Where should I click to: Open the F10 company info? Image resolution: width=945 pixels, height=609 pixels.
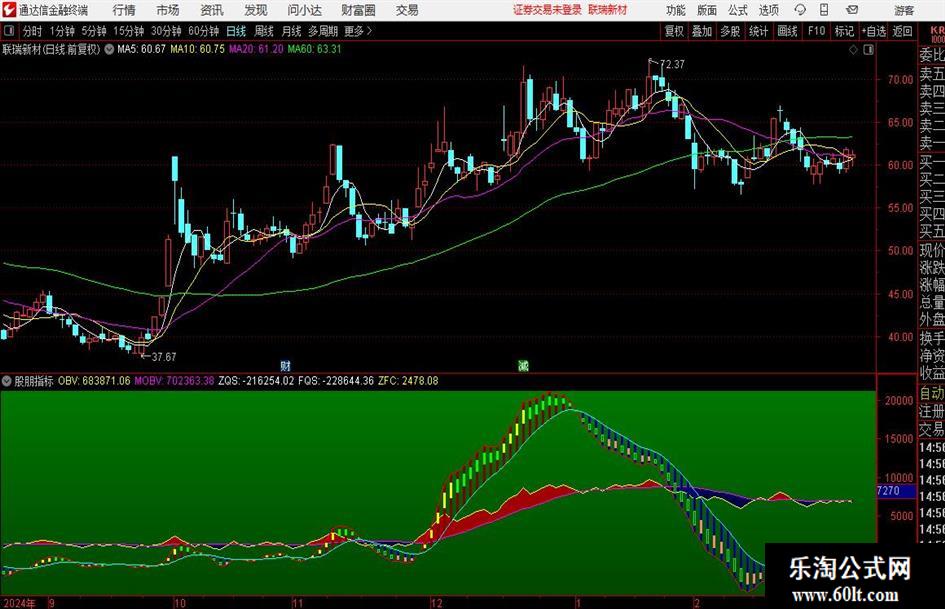tap(817, 31)
